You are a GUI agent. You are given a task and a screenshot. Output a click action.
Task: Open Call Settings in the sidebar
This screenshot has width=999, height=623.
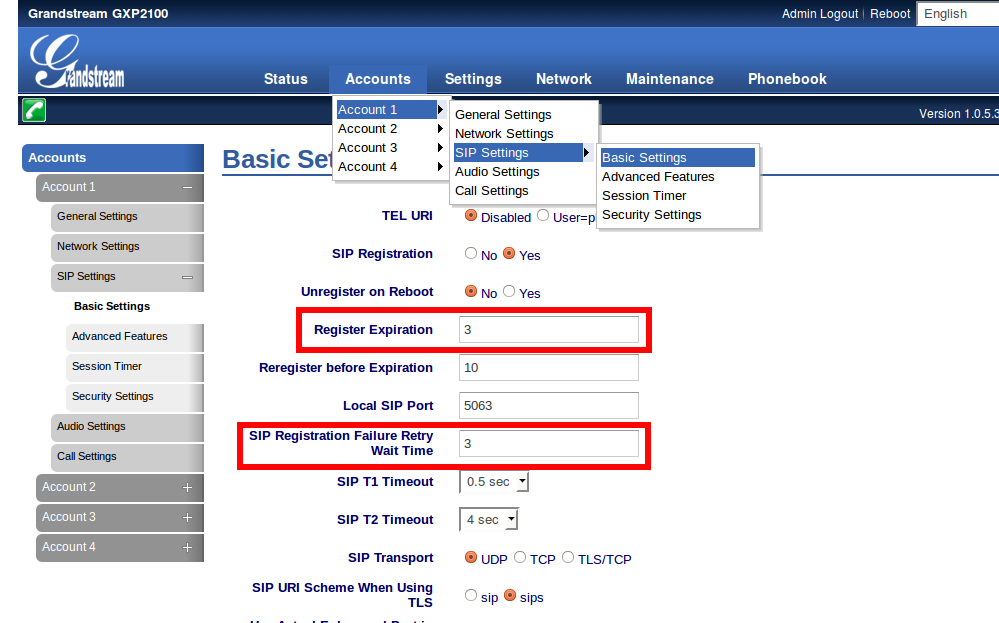click(127, 457)
